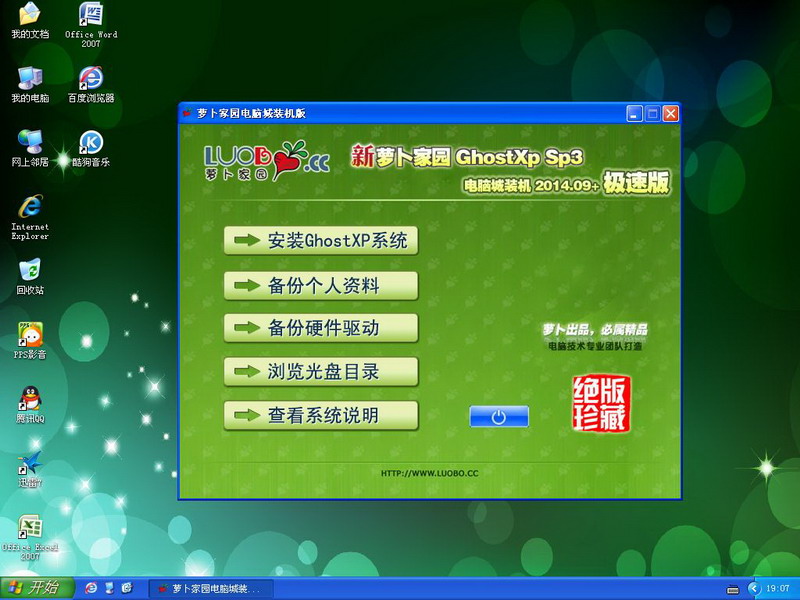Expand hidden tray icons arrow
Screen dimensions: 800x600
[754, 588]
